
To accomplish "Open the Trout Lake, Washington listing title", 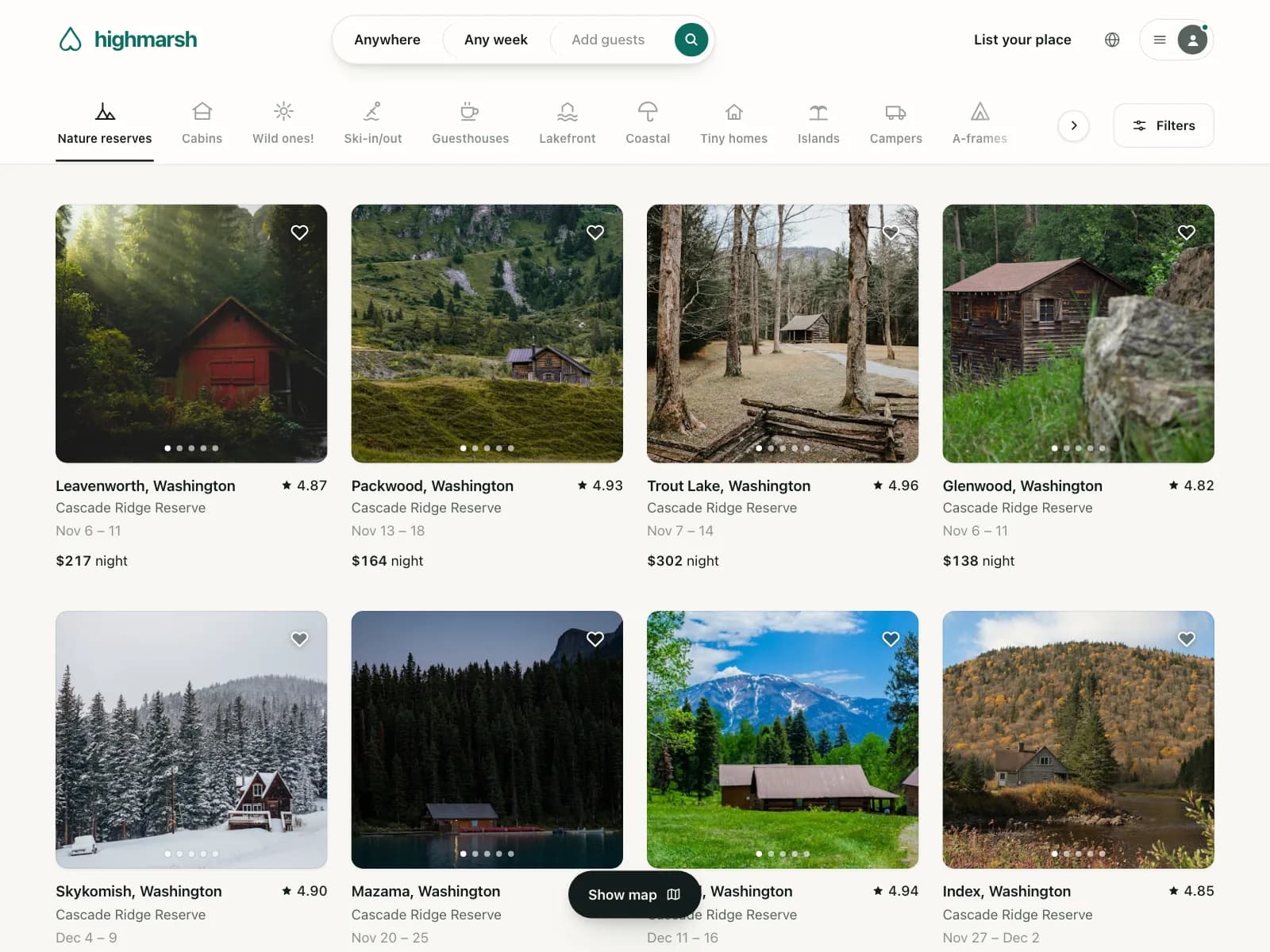I will coord(729,486).
